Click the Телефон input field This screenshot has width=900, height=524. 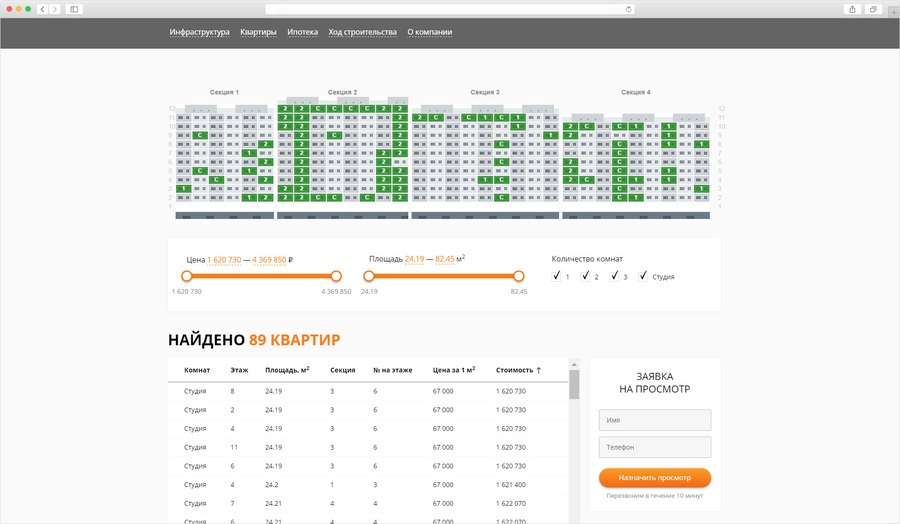(x=654, y=447)
